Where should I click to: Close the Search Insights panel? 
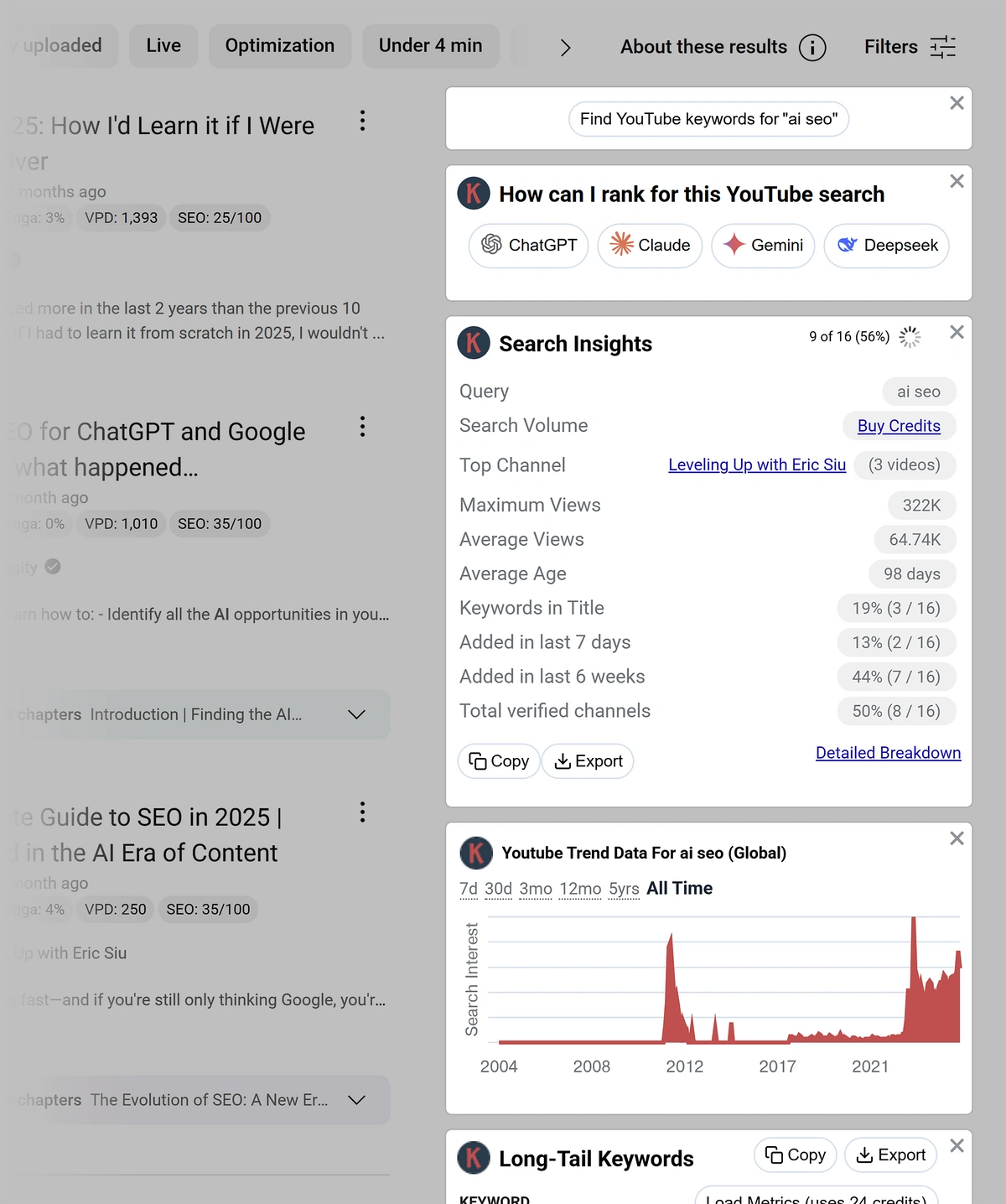pyautogui.click(x=957, y=332)
